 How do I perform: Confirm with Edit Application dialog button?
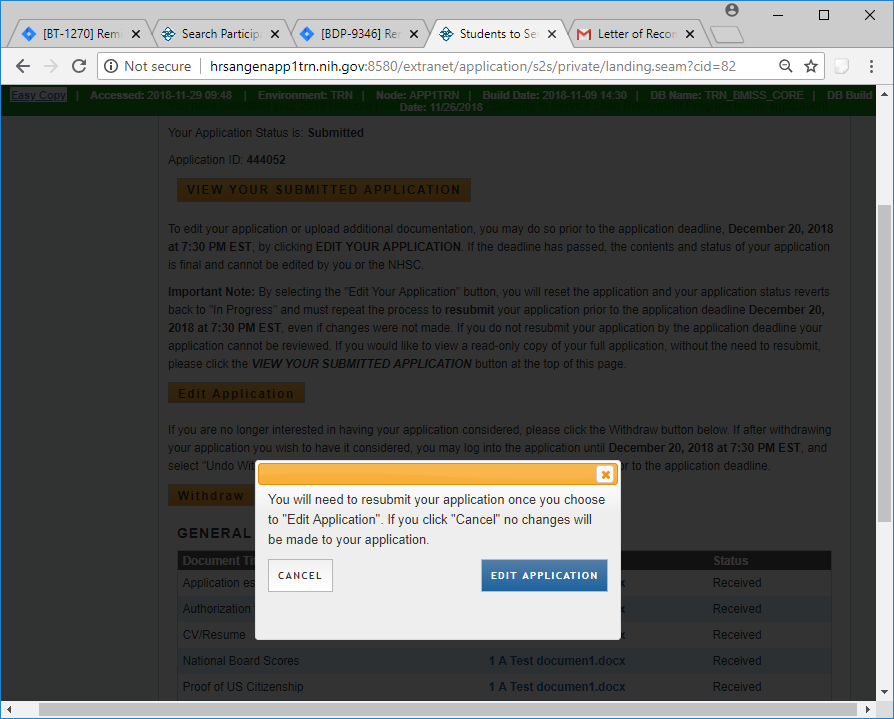pos(544,575)
